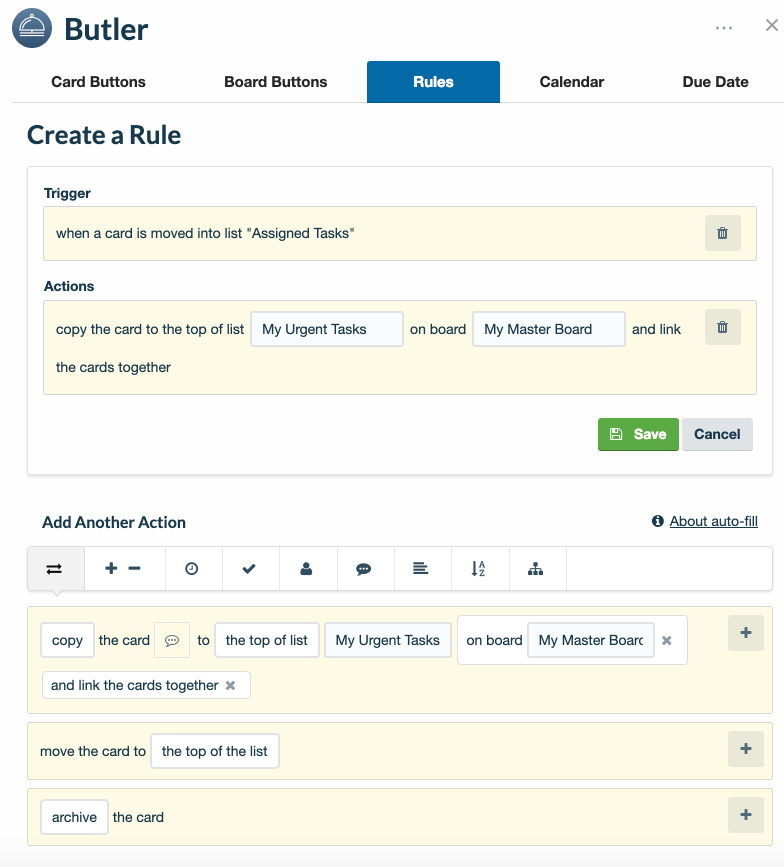
Task: Select the clock dates actions icon
Action: pyautogui.click(x=192, y=568)
